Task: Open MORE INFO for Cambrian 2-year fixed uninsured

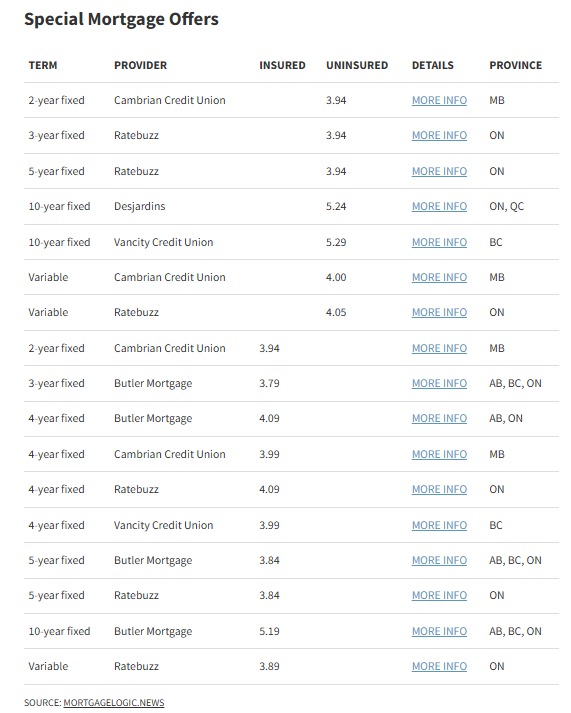Action: [439, 100]
